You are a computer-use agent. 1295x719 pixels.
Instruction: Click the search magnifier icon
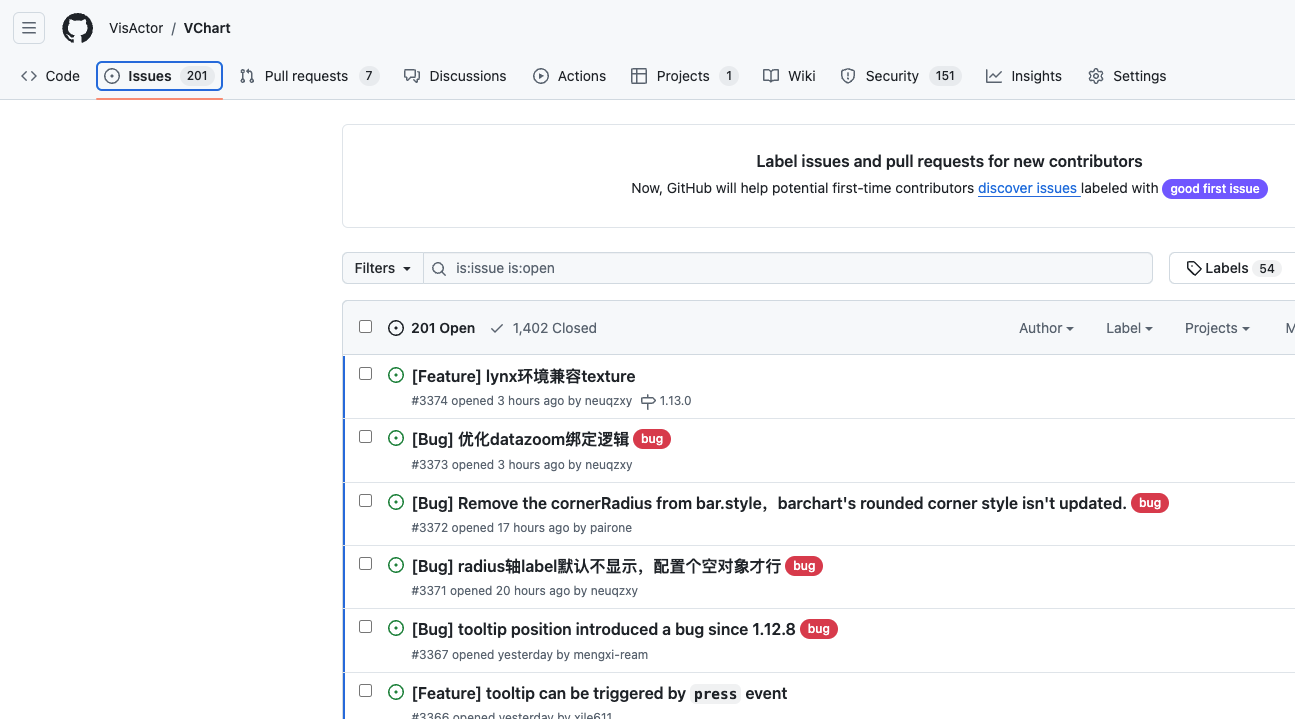[x=439, y=268]
